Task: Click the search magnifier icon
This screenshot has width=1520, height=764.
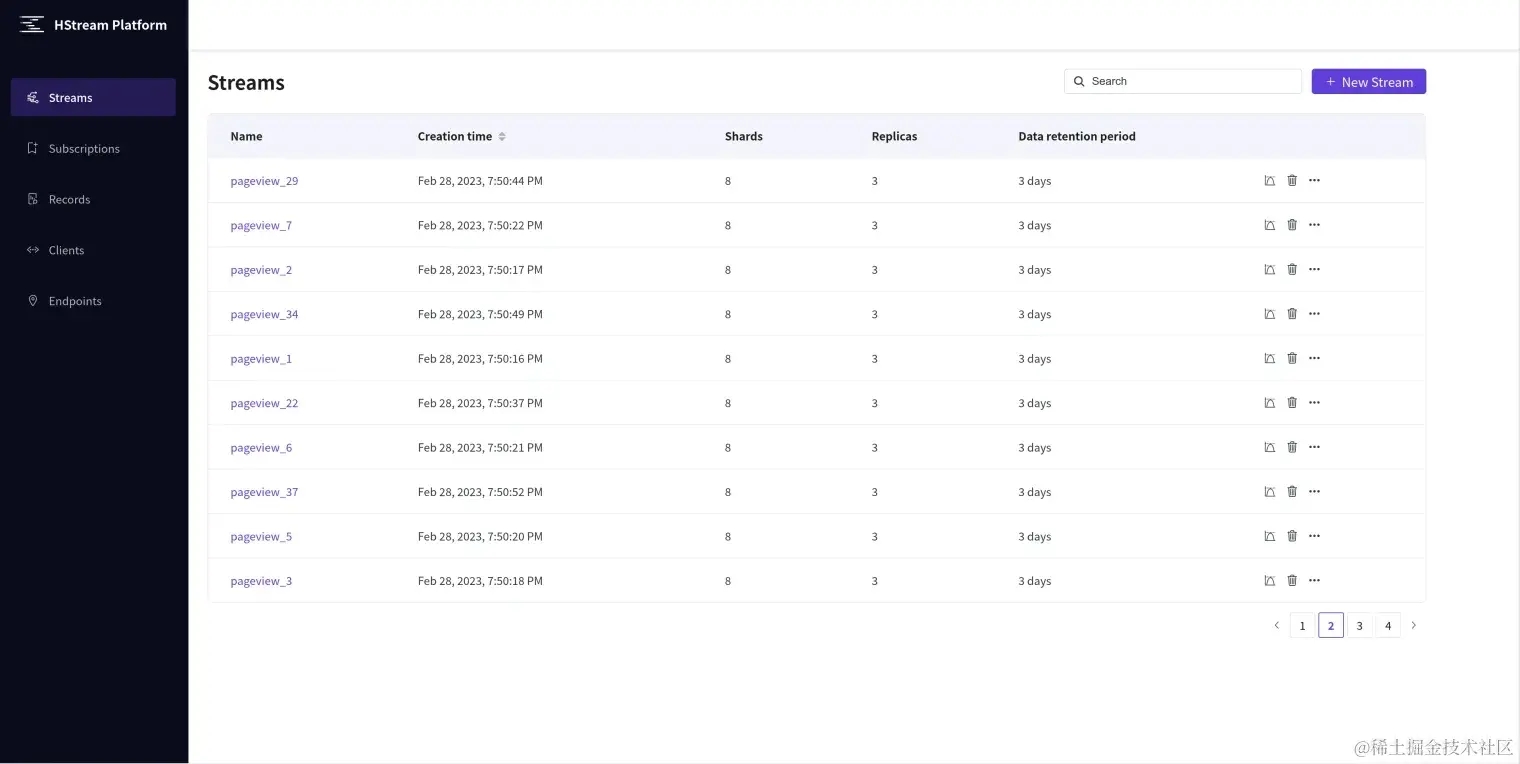Action: point(1079,81)
